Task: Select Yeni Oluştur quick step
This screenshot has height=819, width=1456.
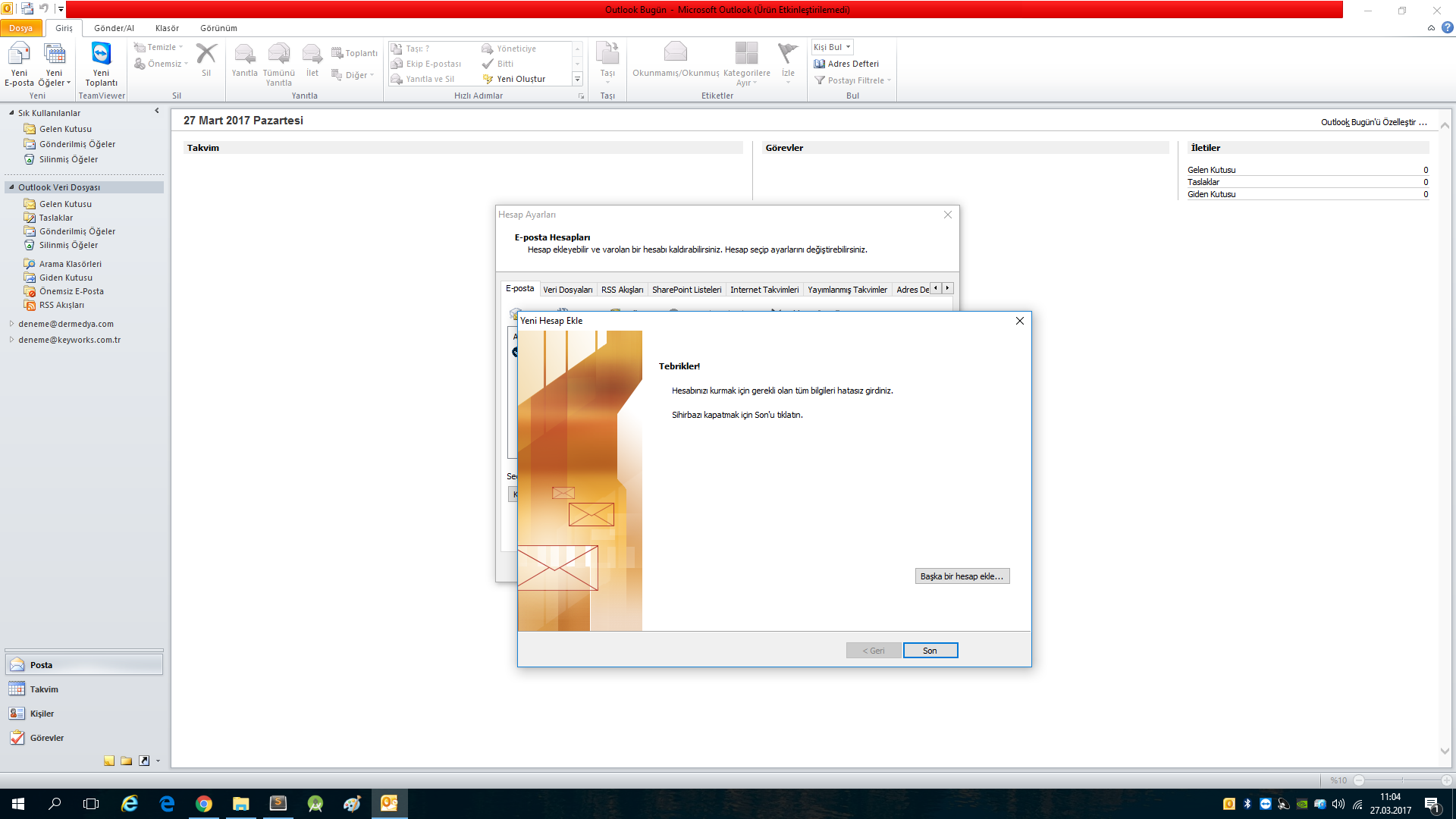Action: 514,79
